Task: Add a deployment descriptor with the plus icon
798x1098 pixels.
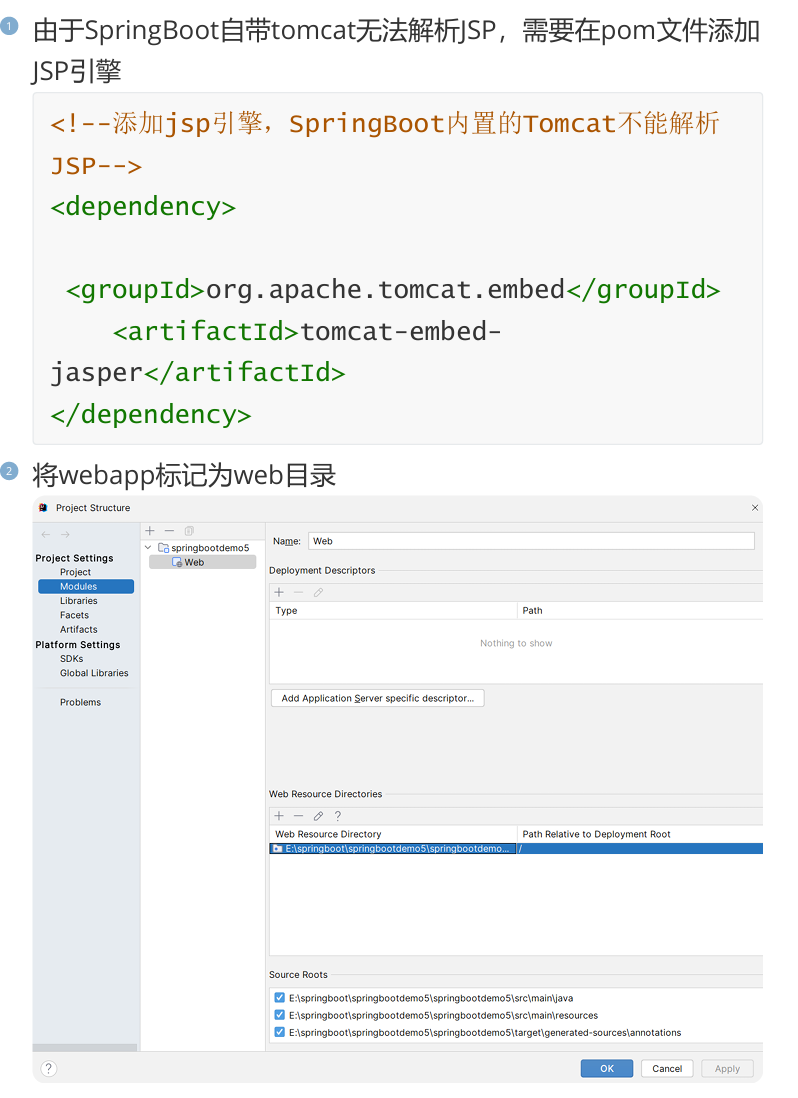Action: pyautogui.click(x=279, y=592)
